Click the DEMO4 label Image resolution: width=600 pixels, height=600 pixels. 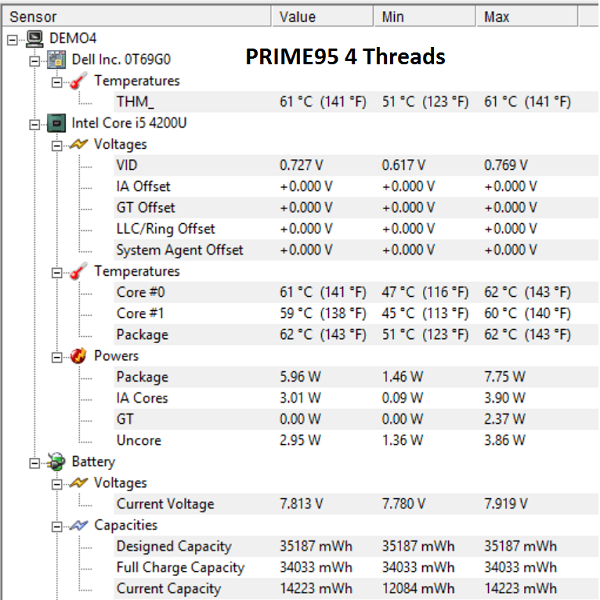coord(73,38)
